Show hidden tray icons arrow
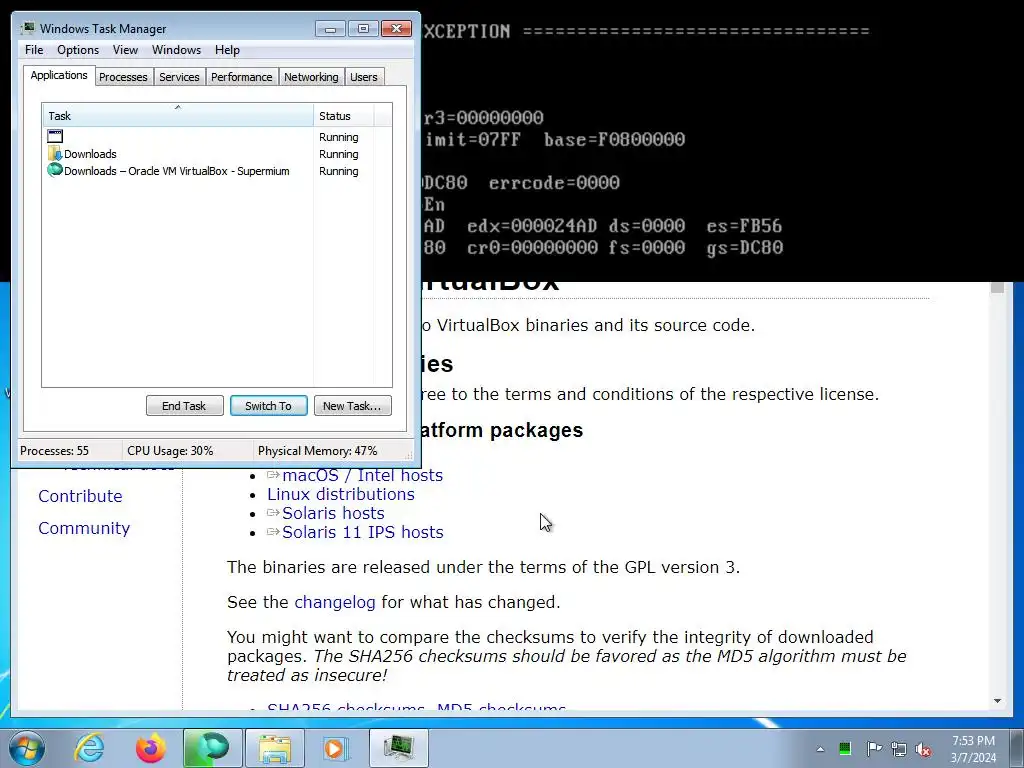The height and width of the screenshot is (768, 1024). 820,749
